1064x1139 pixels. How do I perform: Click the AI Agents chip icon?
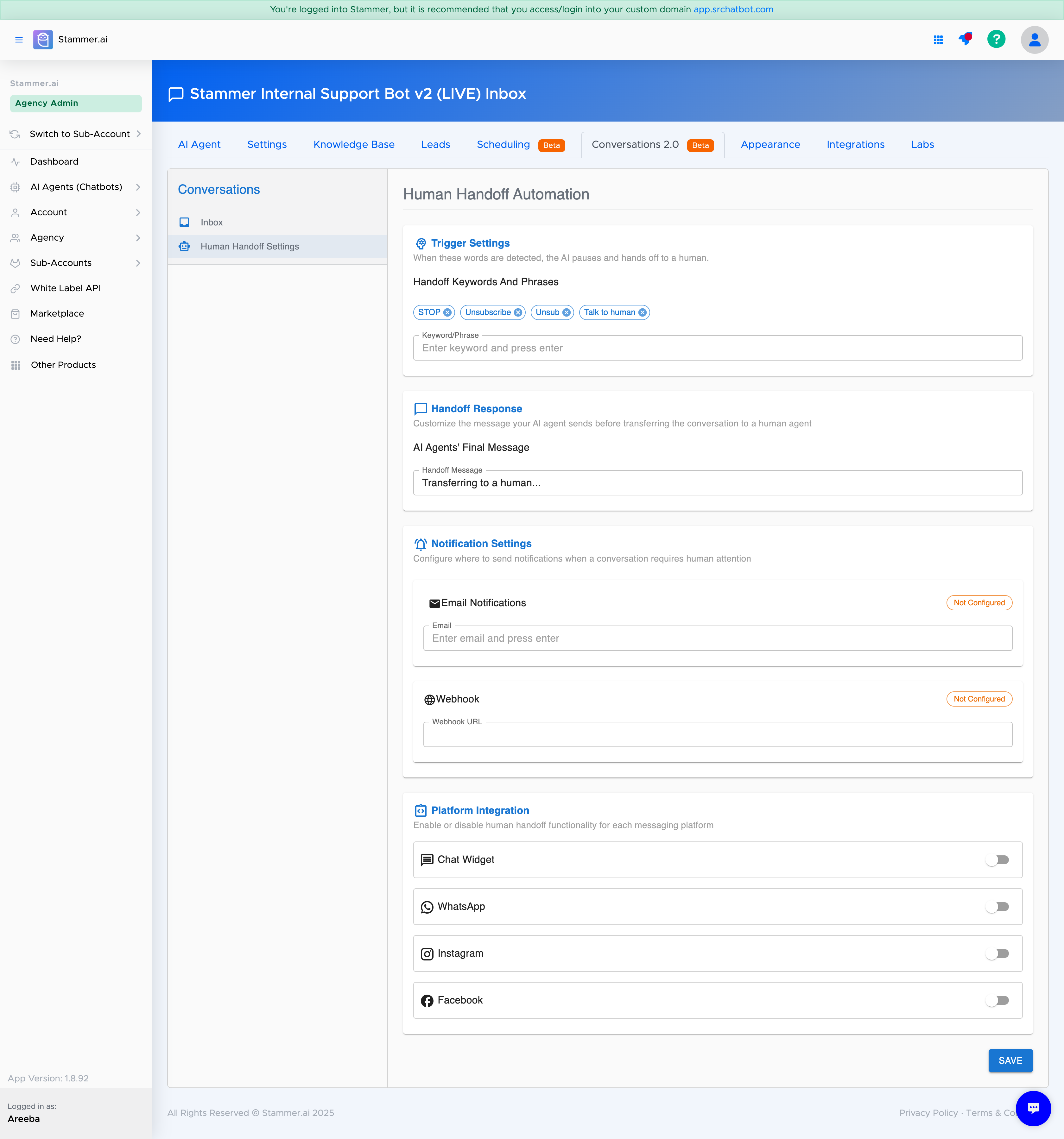click(16, 187)
